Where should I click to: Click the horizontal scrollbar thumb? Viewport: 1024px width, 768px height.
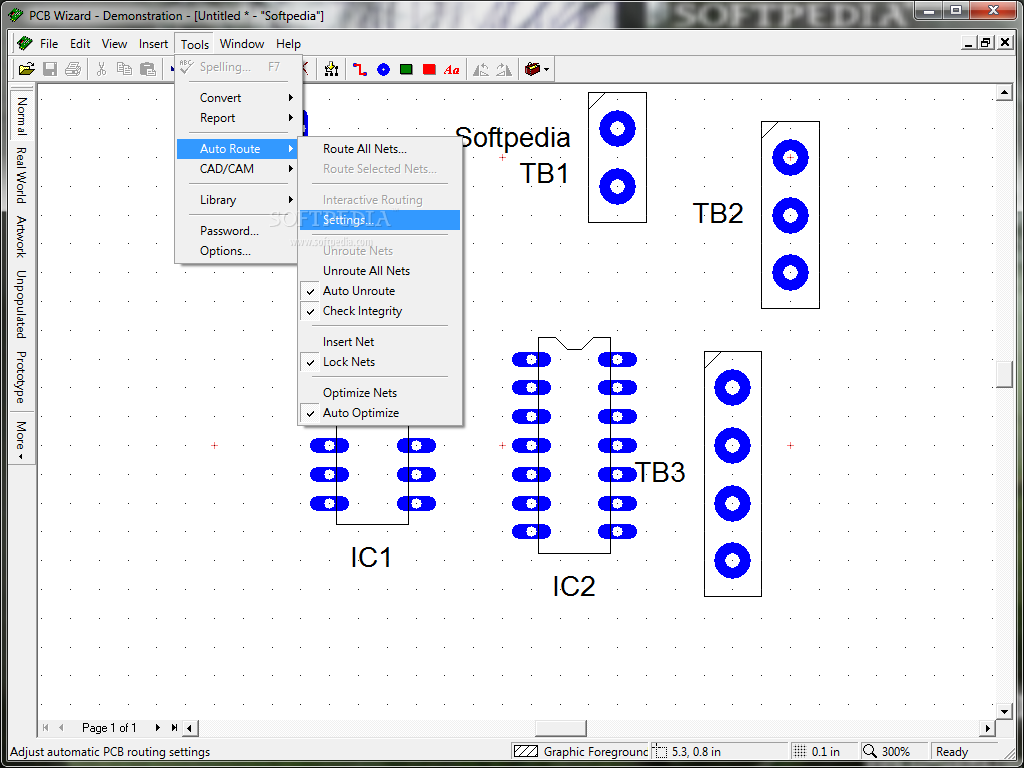pos(561,728)
